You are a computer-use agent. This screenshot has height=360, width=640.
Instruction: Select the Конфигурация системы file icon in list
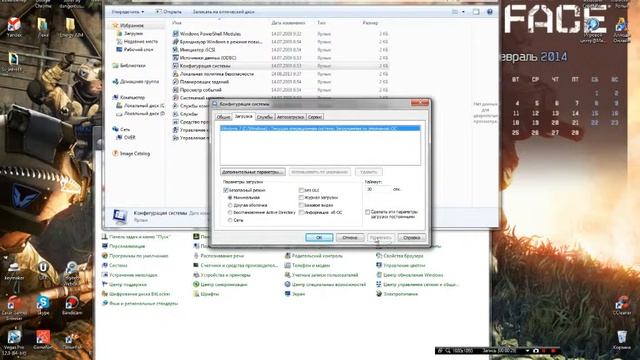(175, 66)
